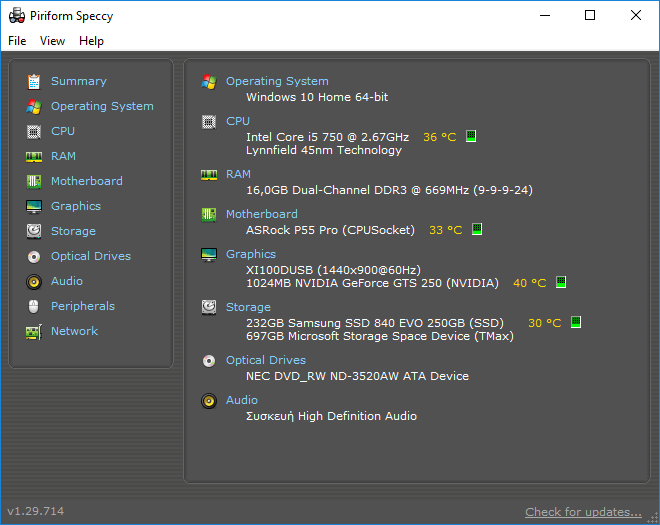Click the window resize grip in status bar corner
660x525 pixels.
pos(653,518)
